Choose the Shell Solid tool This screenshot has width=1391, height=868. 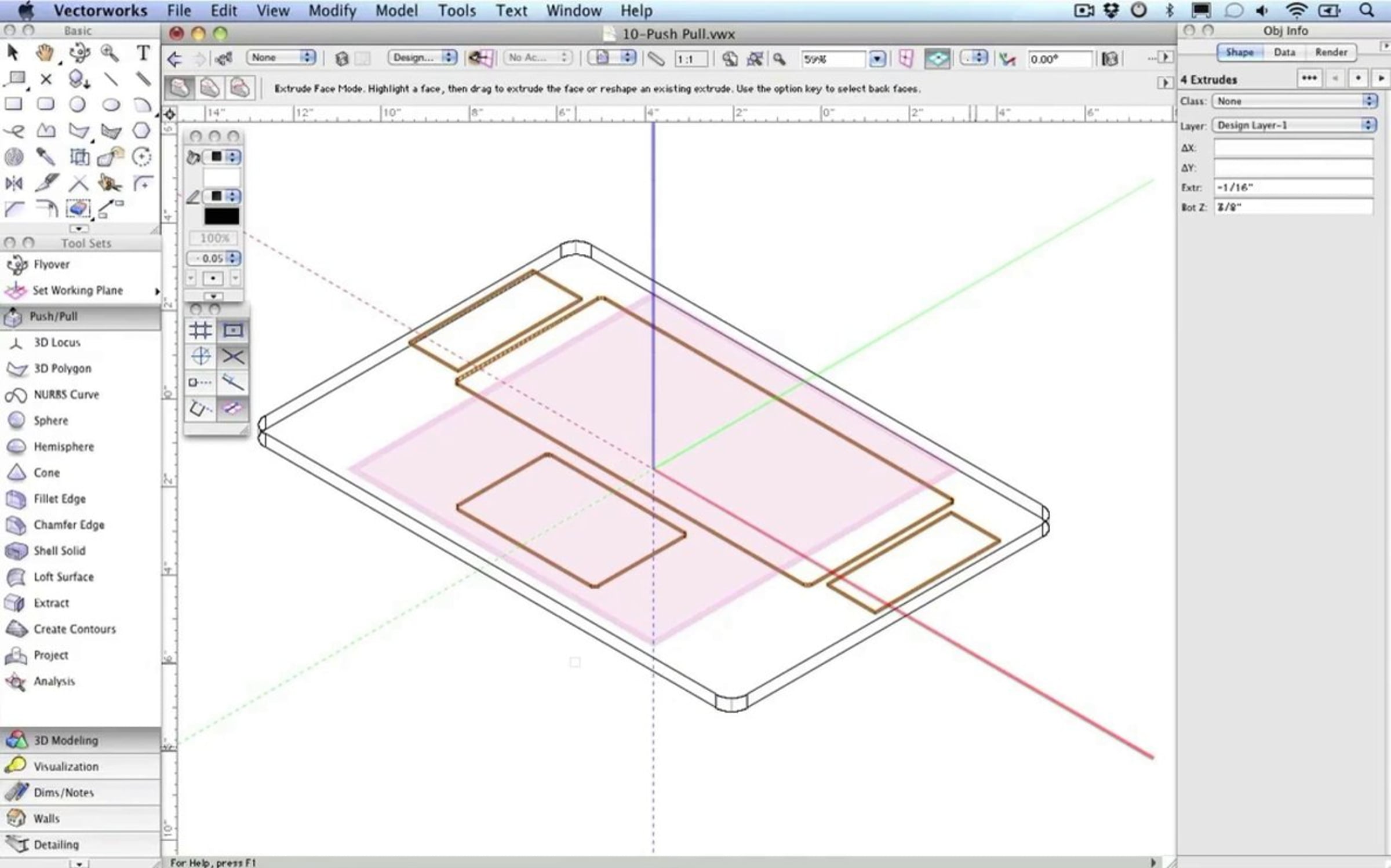tap(59, 551)
